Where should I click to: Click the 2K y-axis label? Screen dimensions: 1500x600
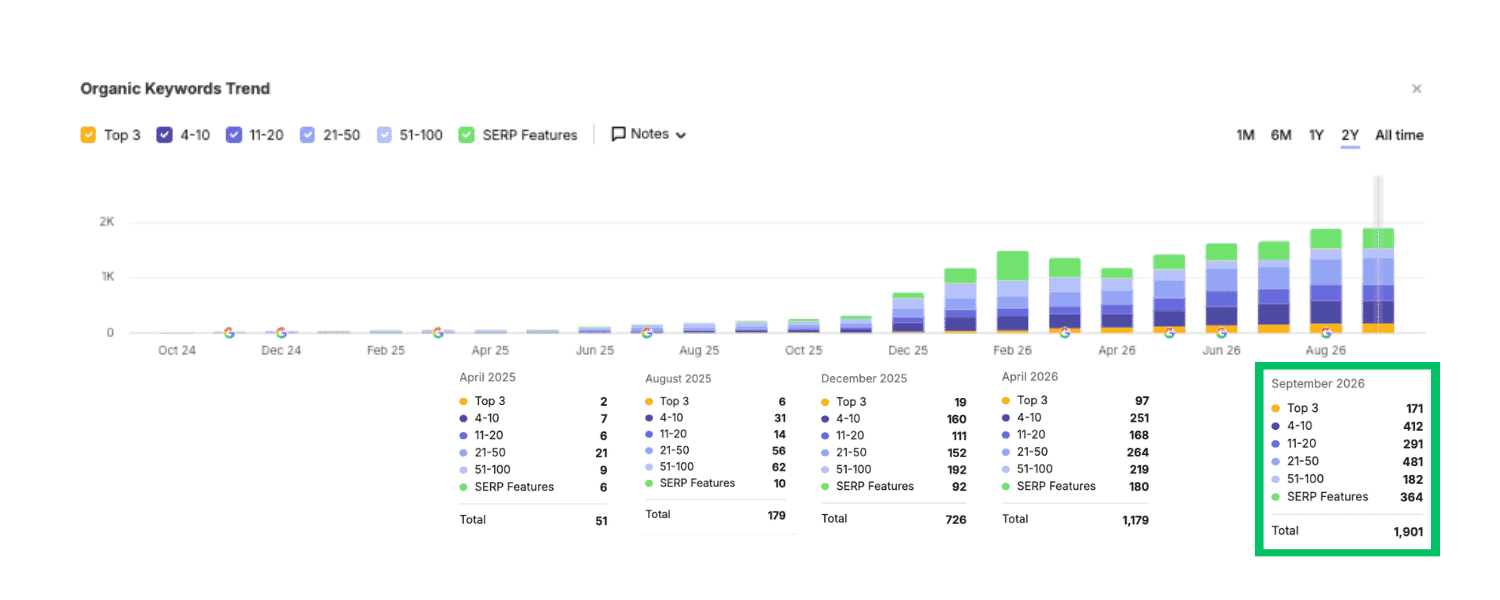tap(107, 221)
